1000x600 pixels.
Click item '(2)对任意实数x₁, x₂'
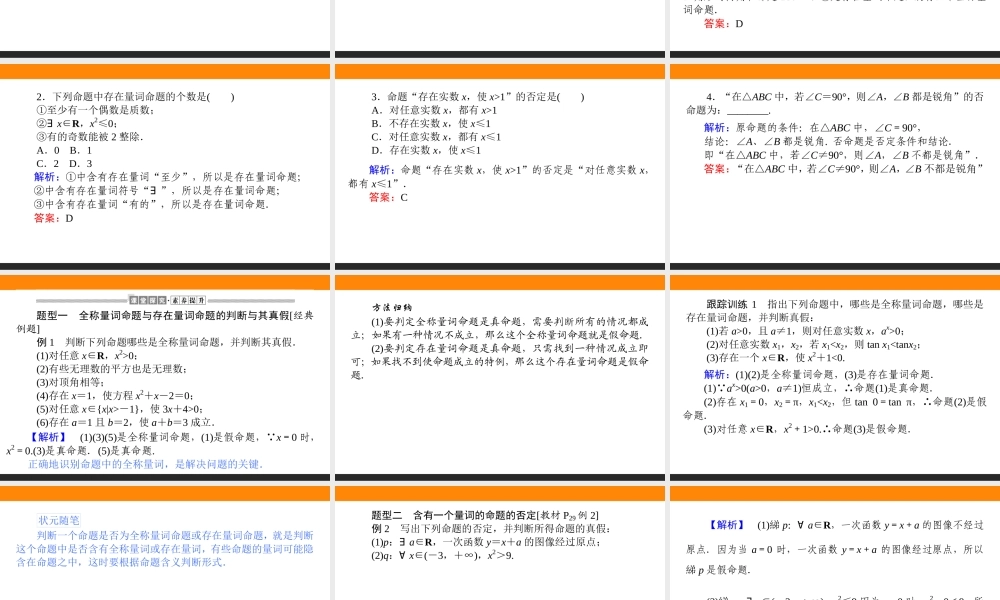pyautogui.click(x=813, y=345)
